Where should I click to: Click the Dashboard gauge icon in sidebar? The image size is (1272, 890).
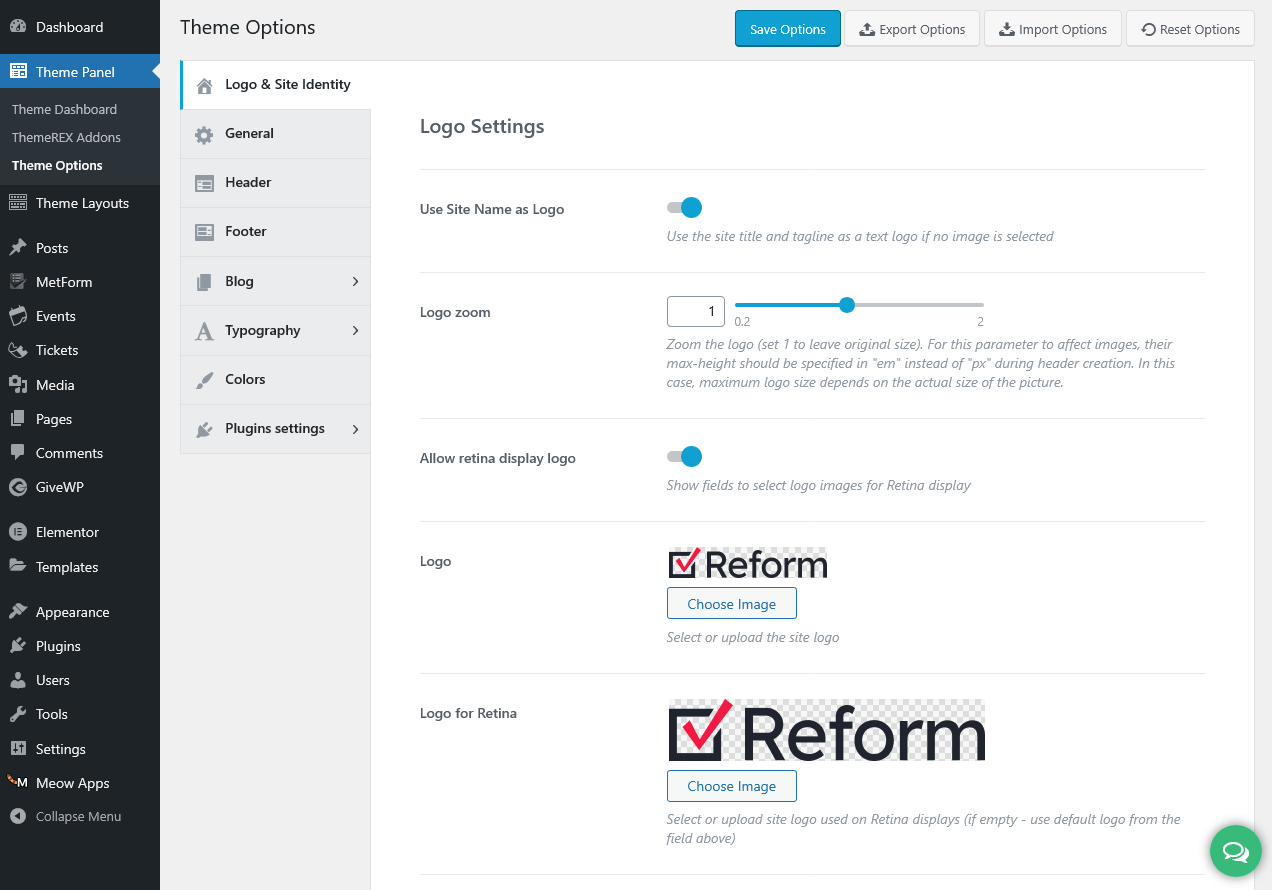(x=18, y=27)
